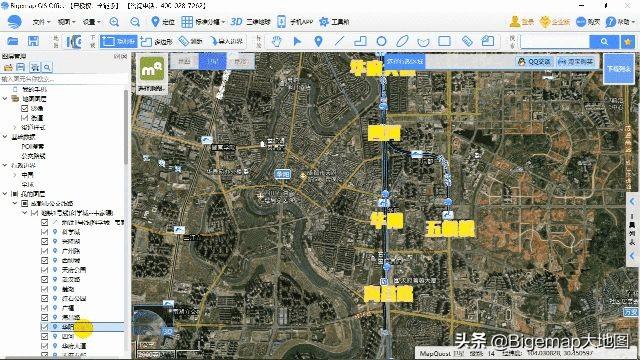
Task: Click the zoom in magnifier icon
Action: [114, 22]
